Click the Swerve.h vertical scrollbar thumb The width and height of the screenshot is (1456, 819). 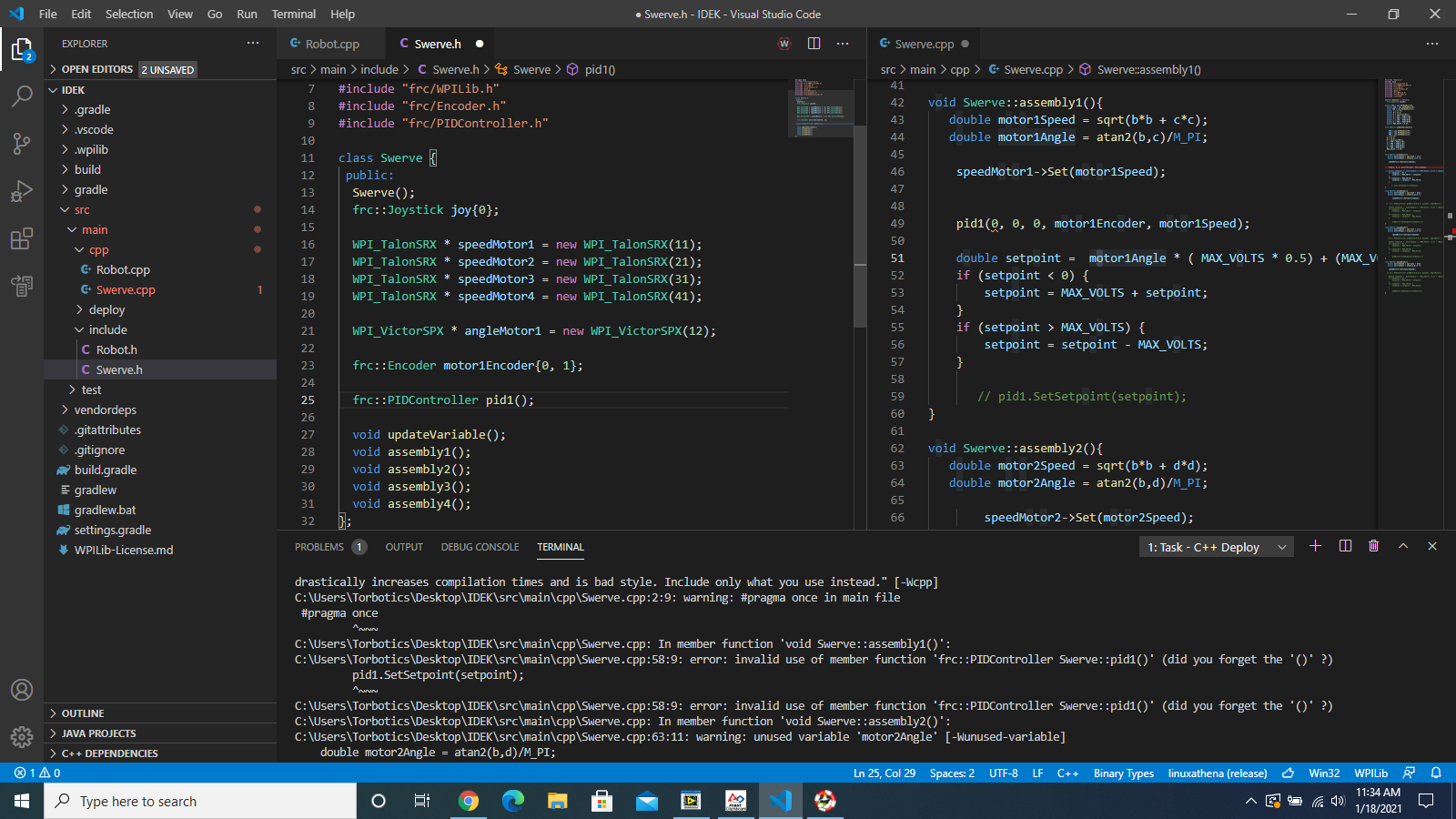(860, 227)
